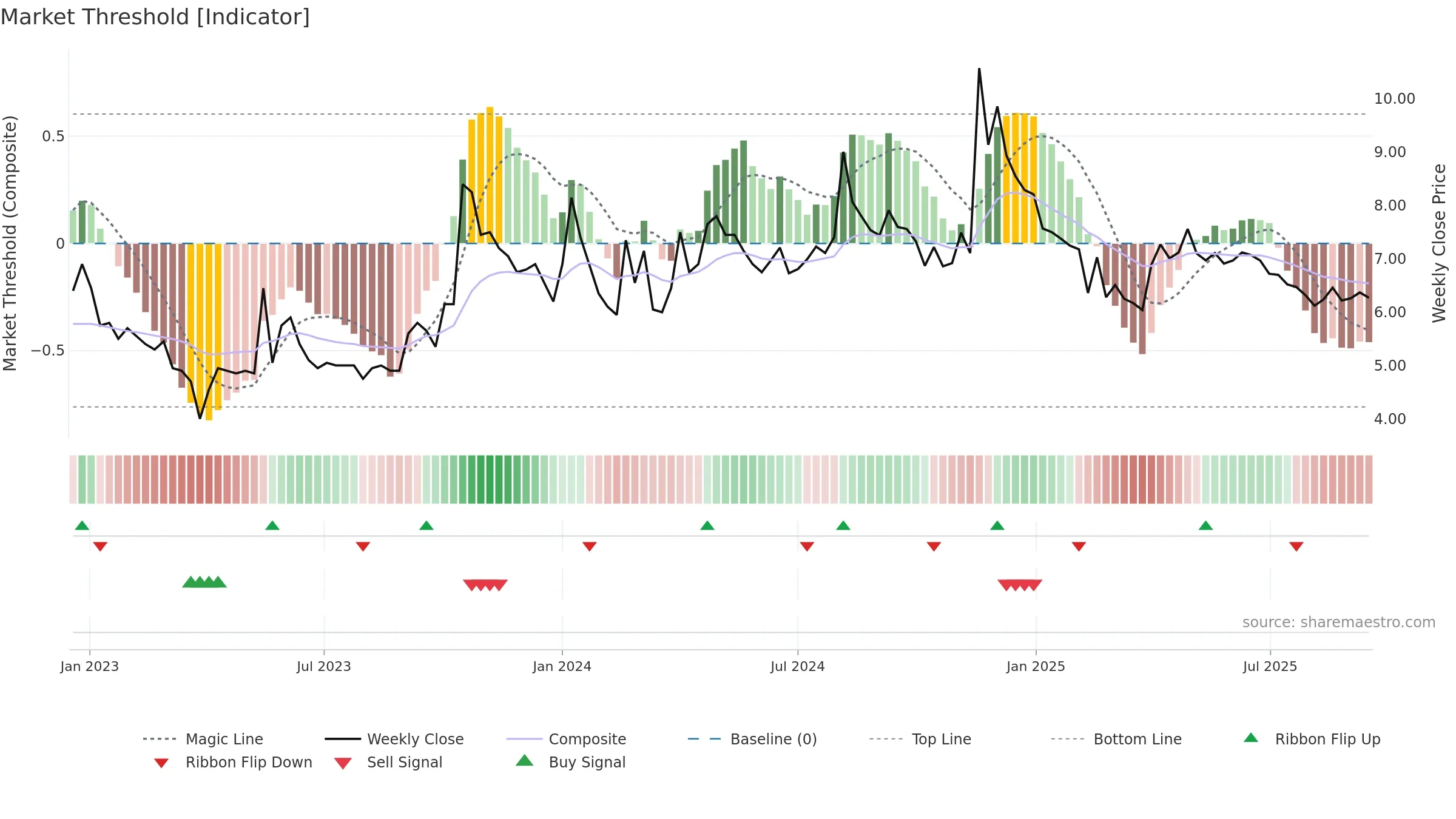The height and width of the screenshot is (819, 1456).
Task: Click the green Buy Signal cluster in early 2023
Action: pos(204,582)
